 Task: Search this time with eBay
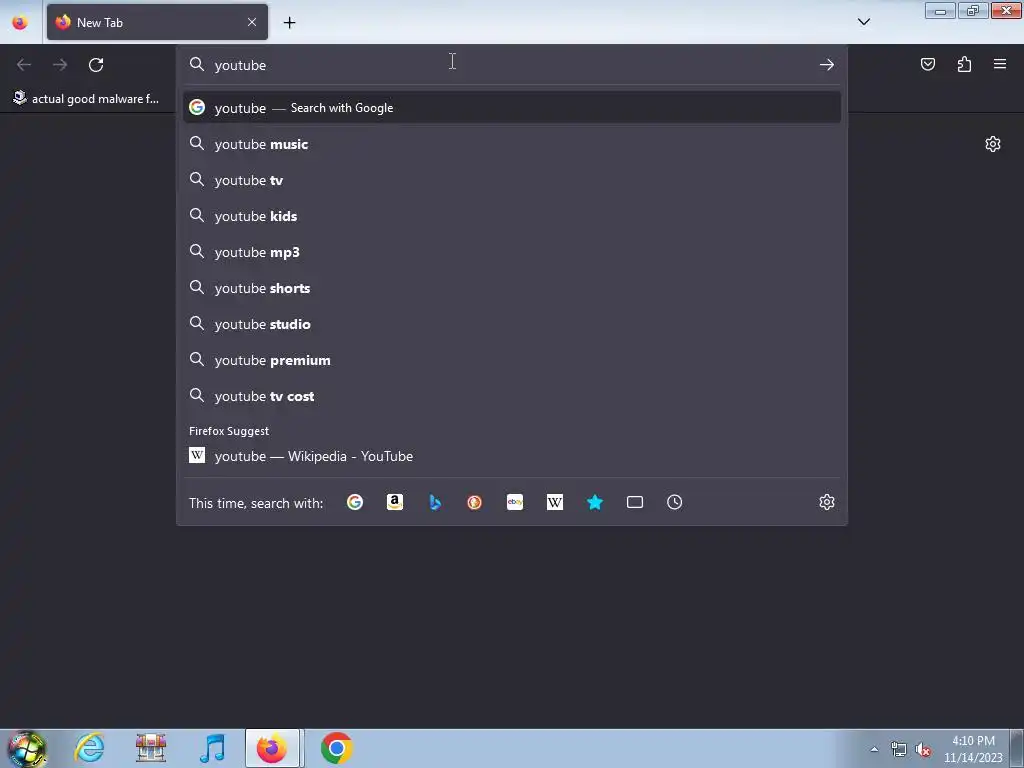[515, 502]
